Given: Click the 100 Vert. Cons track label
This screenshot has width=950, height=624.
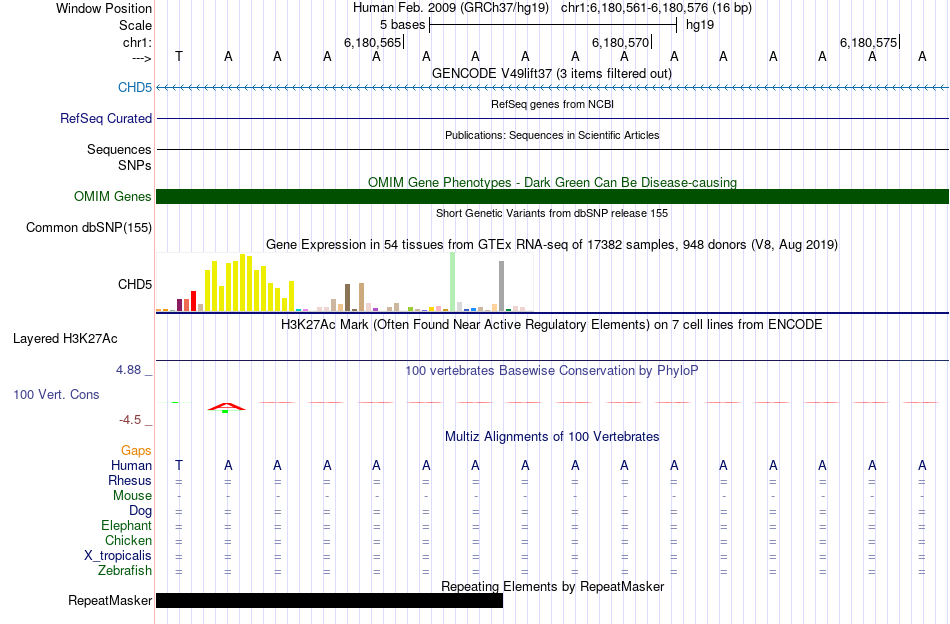Looking at the screenshot, I should (x=56, y=394).
